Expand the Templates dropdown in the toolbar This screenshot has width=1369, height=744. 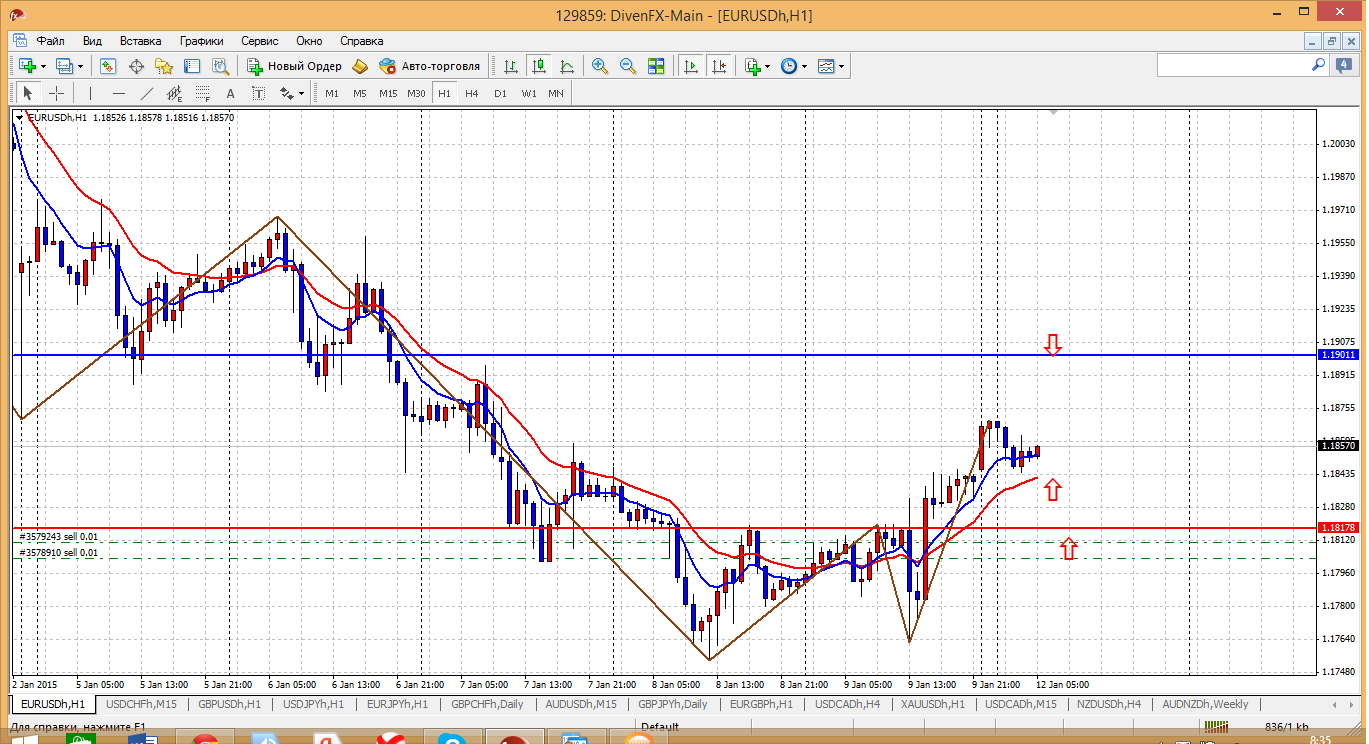coord(841,66)
